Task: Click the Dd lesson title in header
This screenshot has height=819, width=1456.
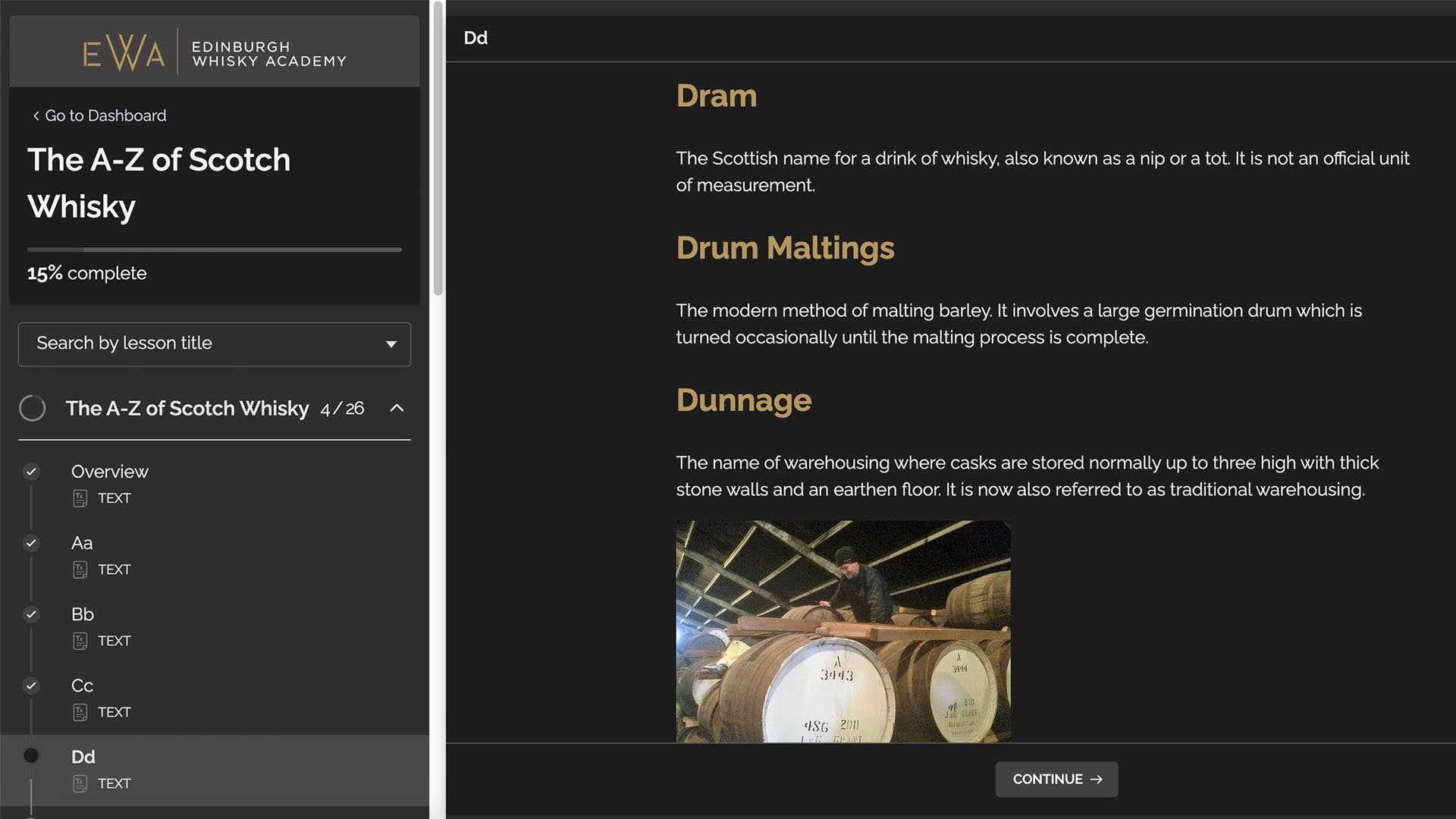Action: 475,38
